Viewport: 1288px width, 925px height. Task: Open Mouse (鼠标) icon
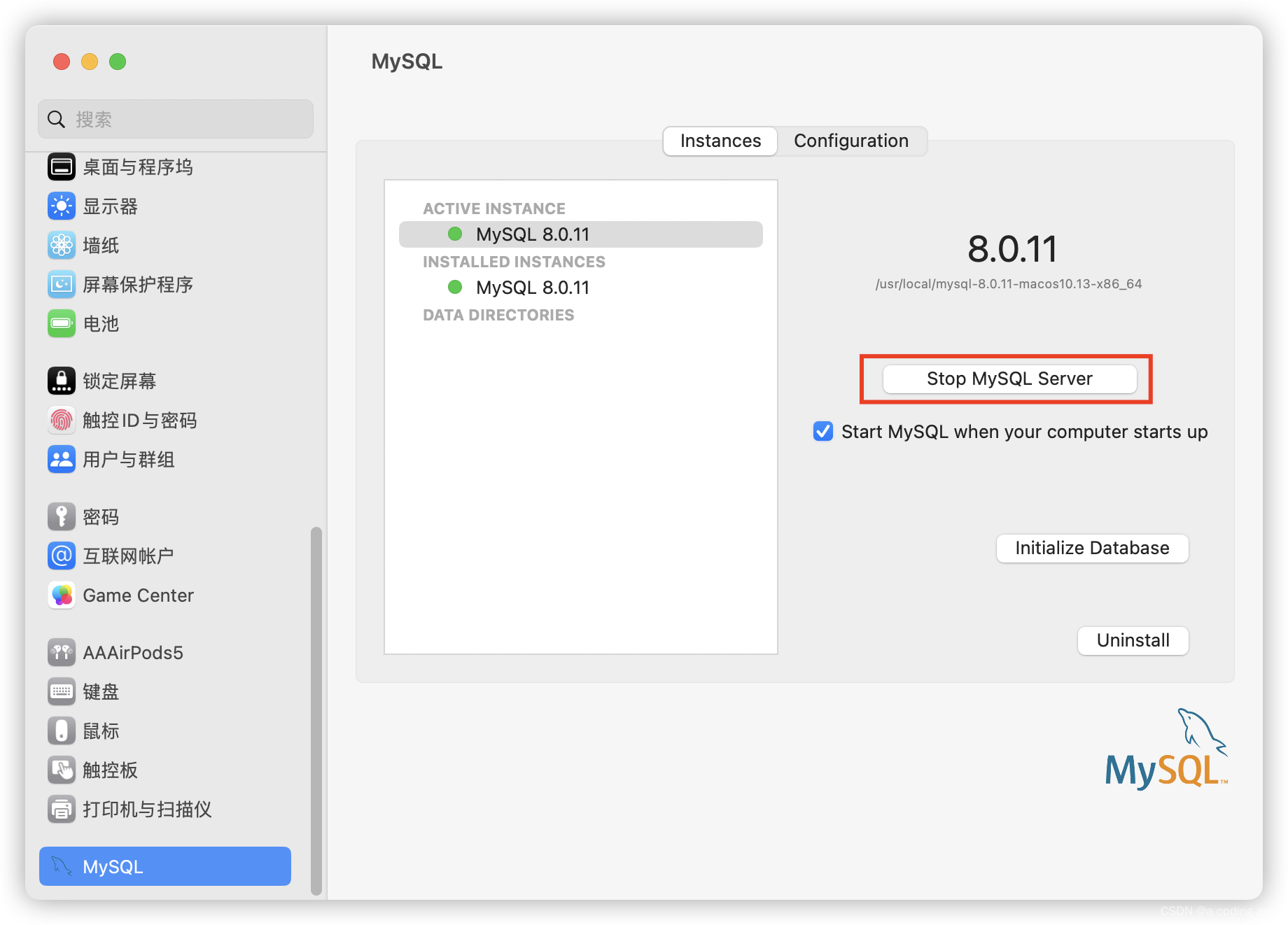tap(62, 731)
